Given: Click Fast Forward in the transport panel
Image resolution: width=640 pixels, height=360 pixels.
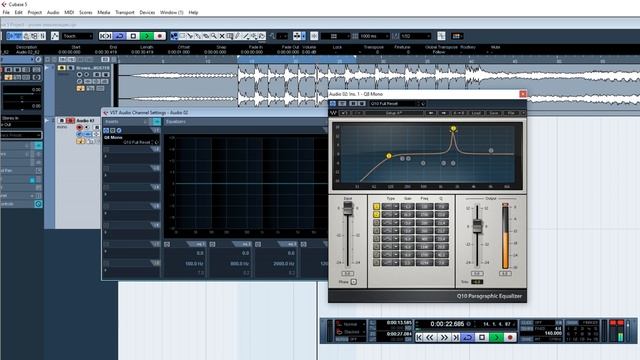Looking at the screenshot, I should (444, 338).
